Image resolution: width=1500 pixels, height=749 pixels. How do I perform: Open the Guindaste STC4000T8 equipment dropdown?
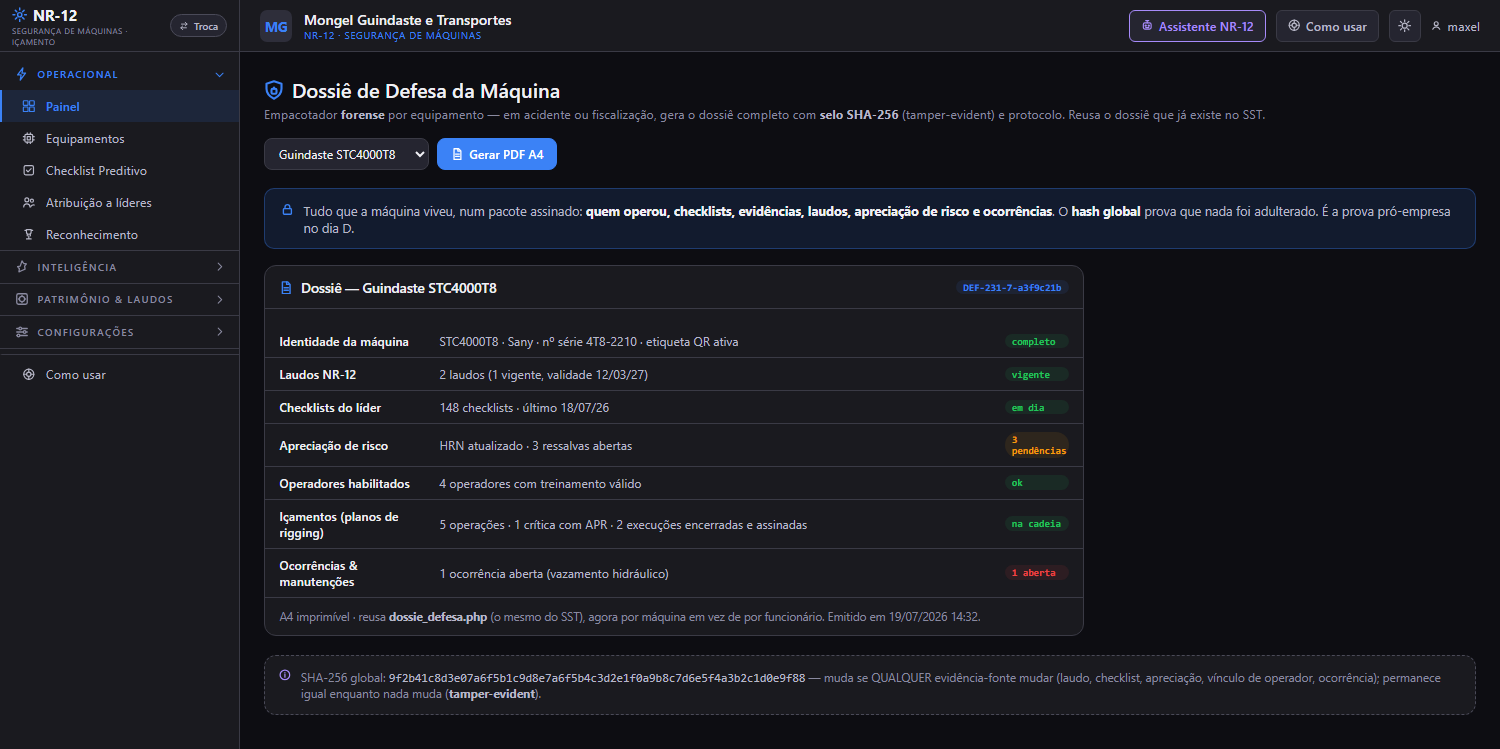click(x=346, y=154)
